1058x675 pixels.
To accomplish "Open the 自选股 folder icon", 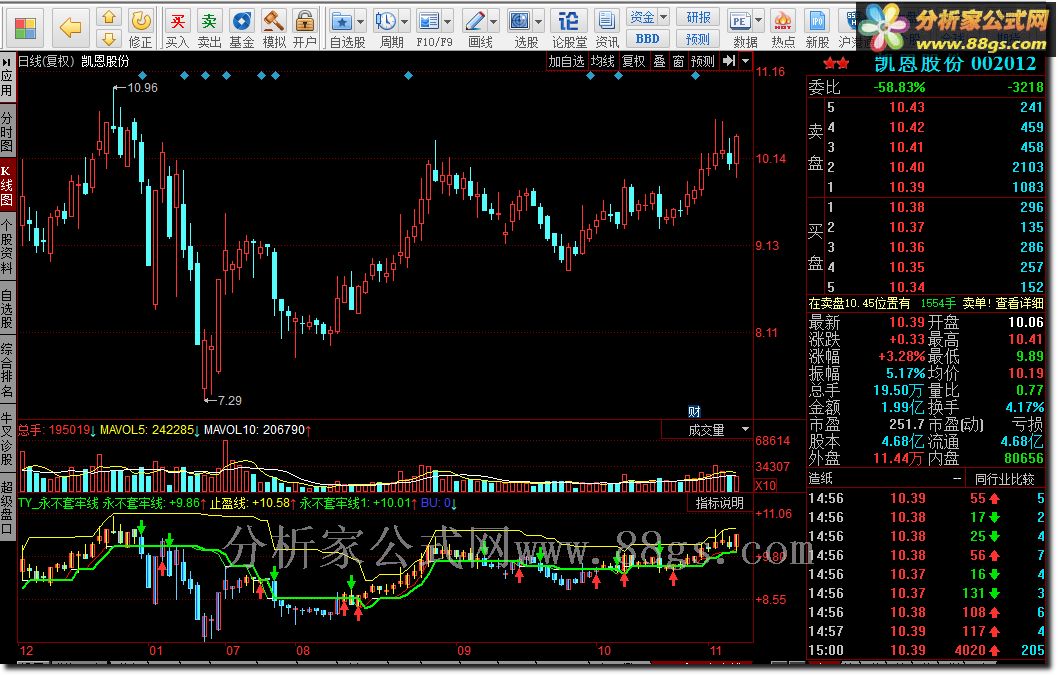I will click(343, 22).
